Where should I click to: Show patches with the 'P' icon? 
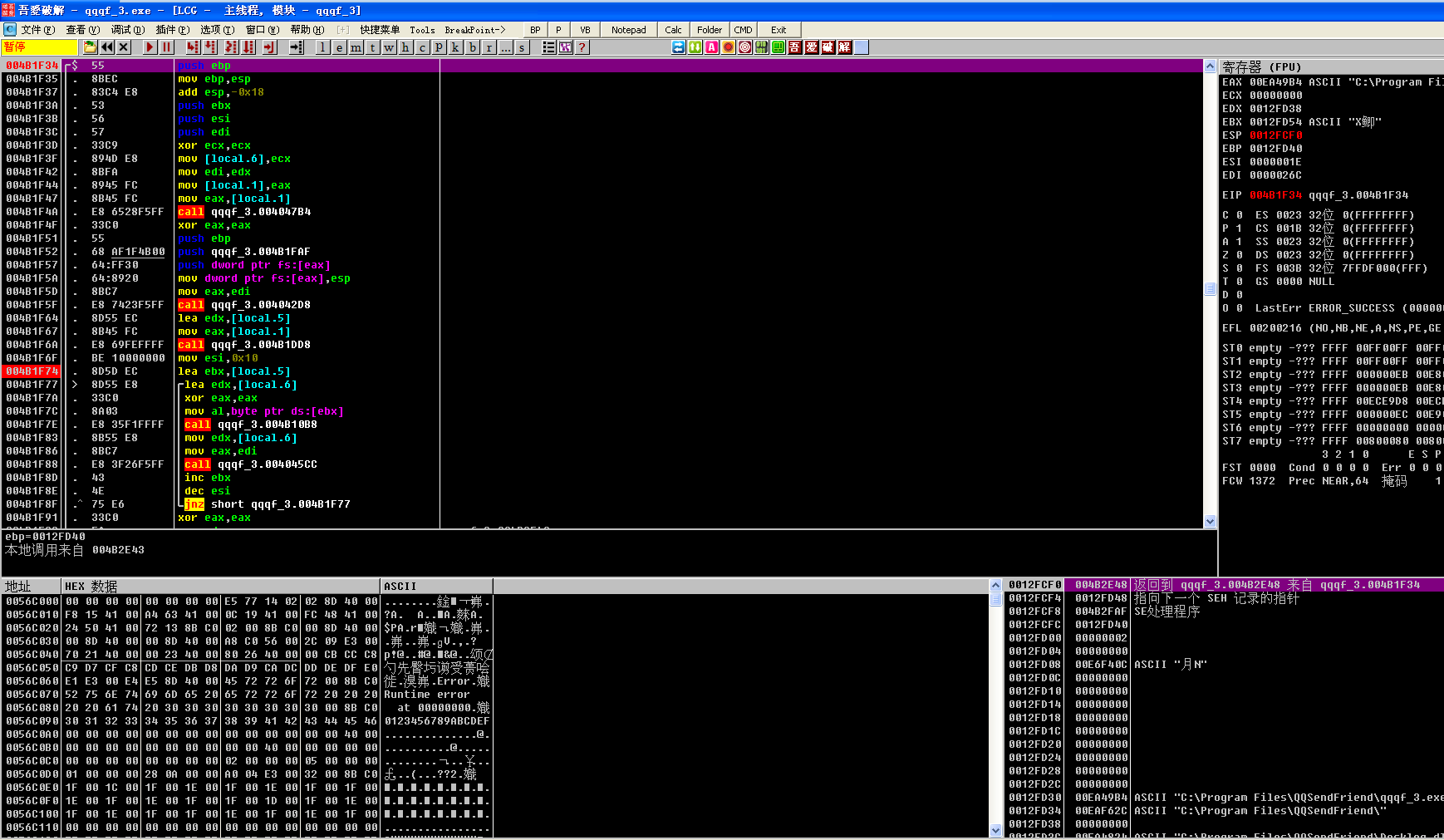[439, 47]
